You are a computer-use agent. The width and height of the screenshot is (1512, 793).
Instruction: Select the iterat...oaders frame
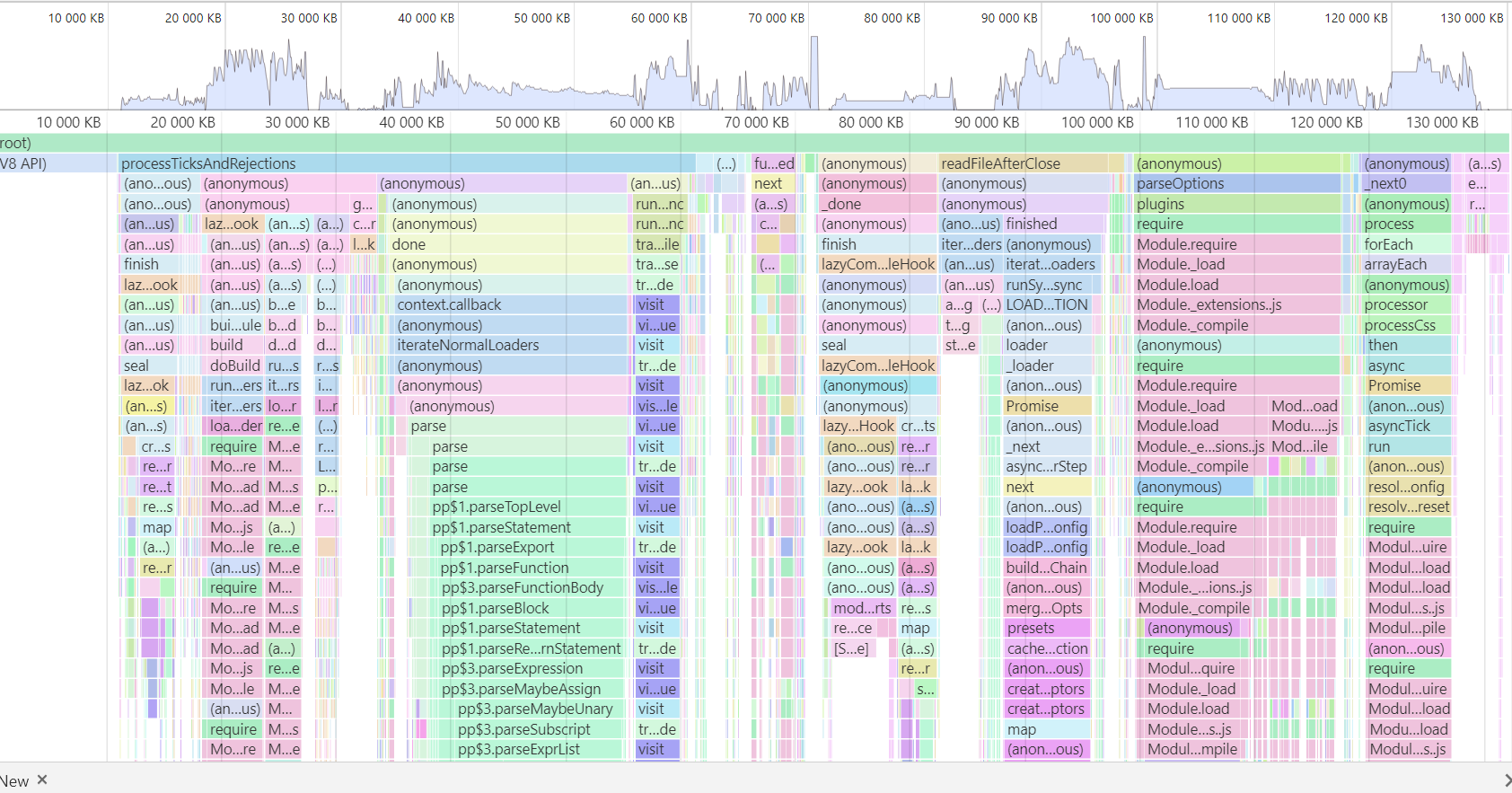[x=1050, y=264]
